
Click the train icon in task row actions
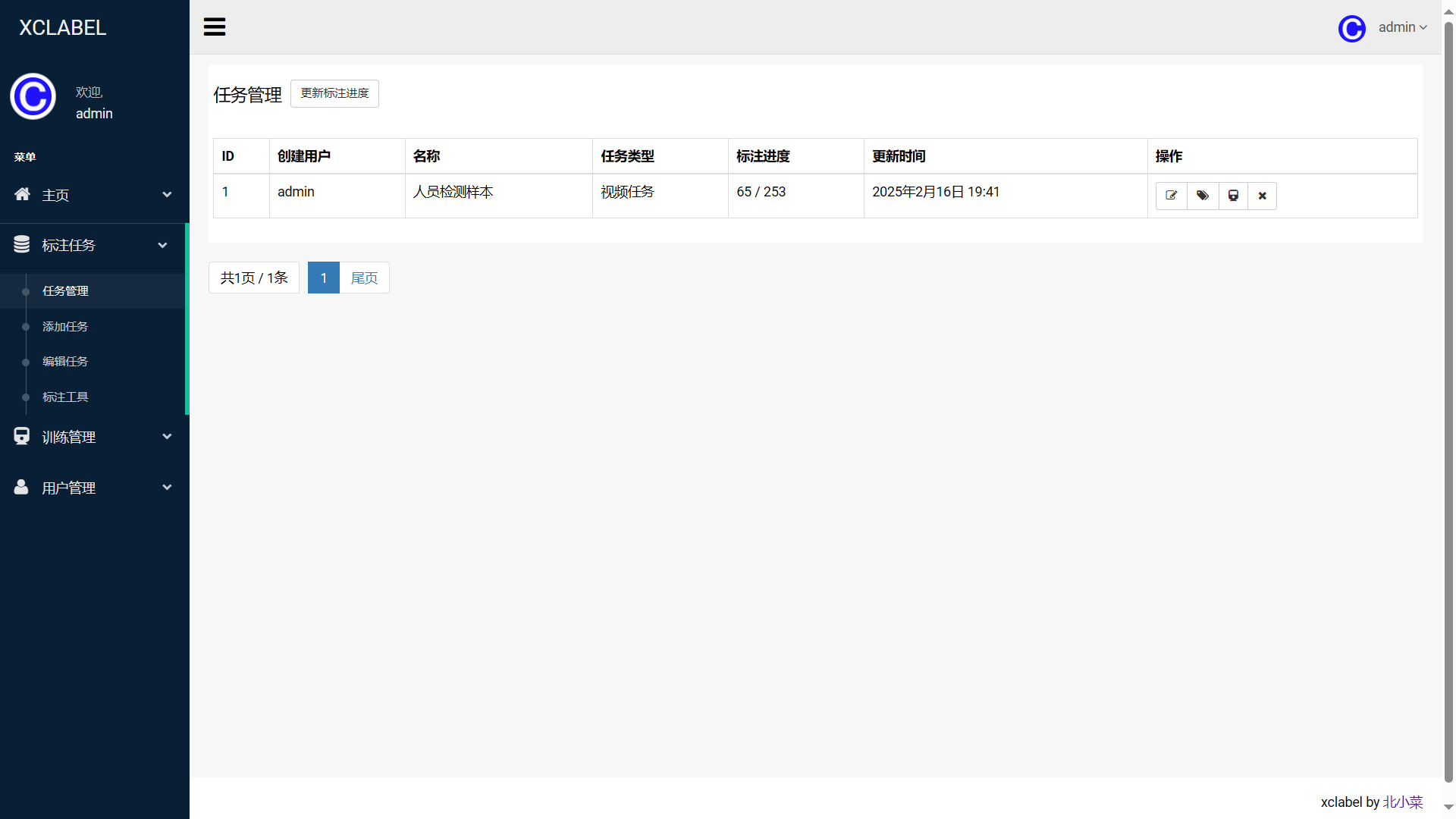[1233, 196]
